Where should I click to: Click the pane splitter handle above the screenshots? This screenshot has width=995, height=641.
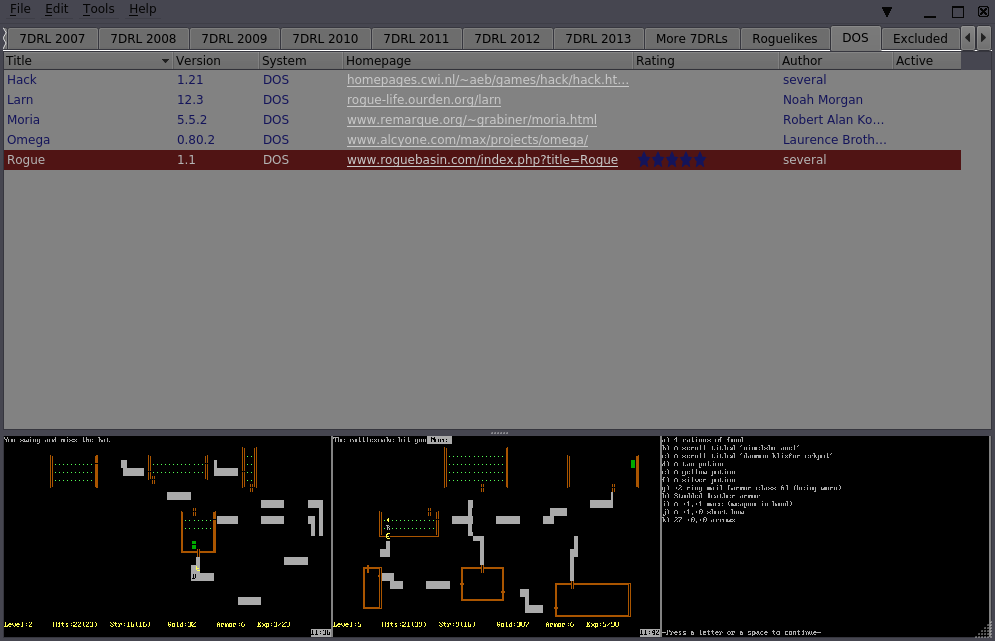[x=499, y=433]
